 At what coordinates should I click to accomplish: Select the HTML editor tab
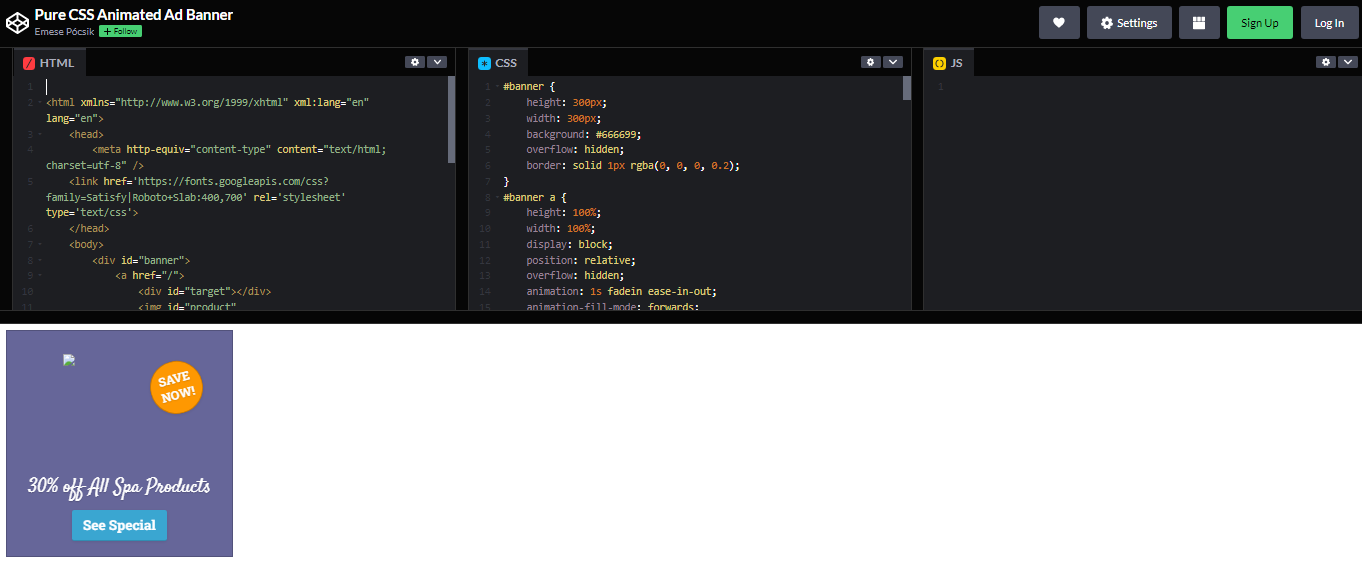click(50, 63)
